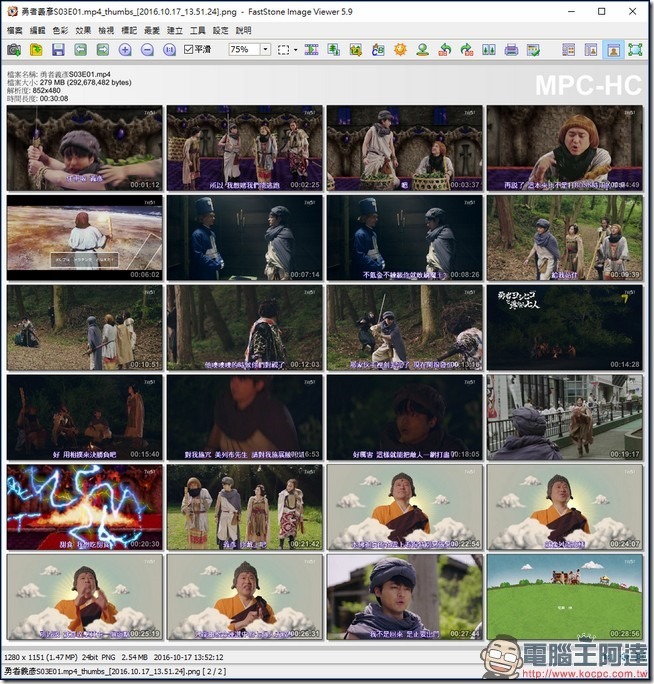Go to the next image
Screen dimensions: 654x684
pyautogui.click(x=103, y=50)
